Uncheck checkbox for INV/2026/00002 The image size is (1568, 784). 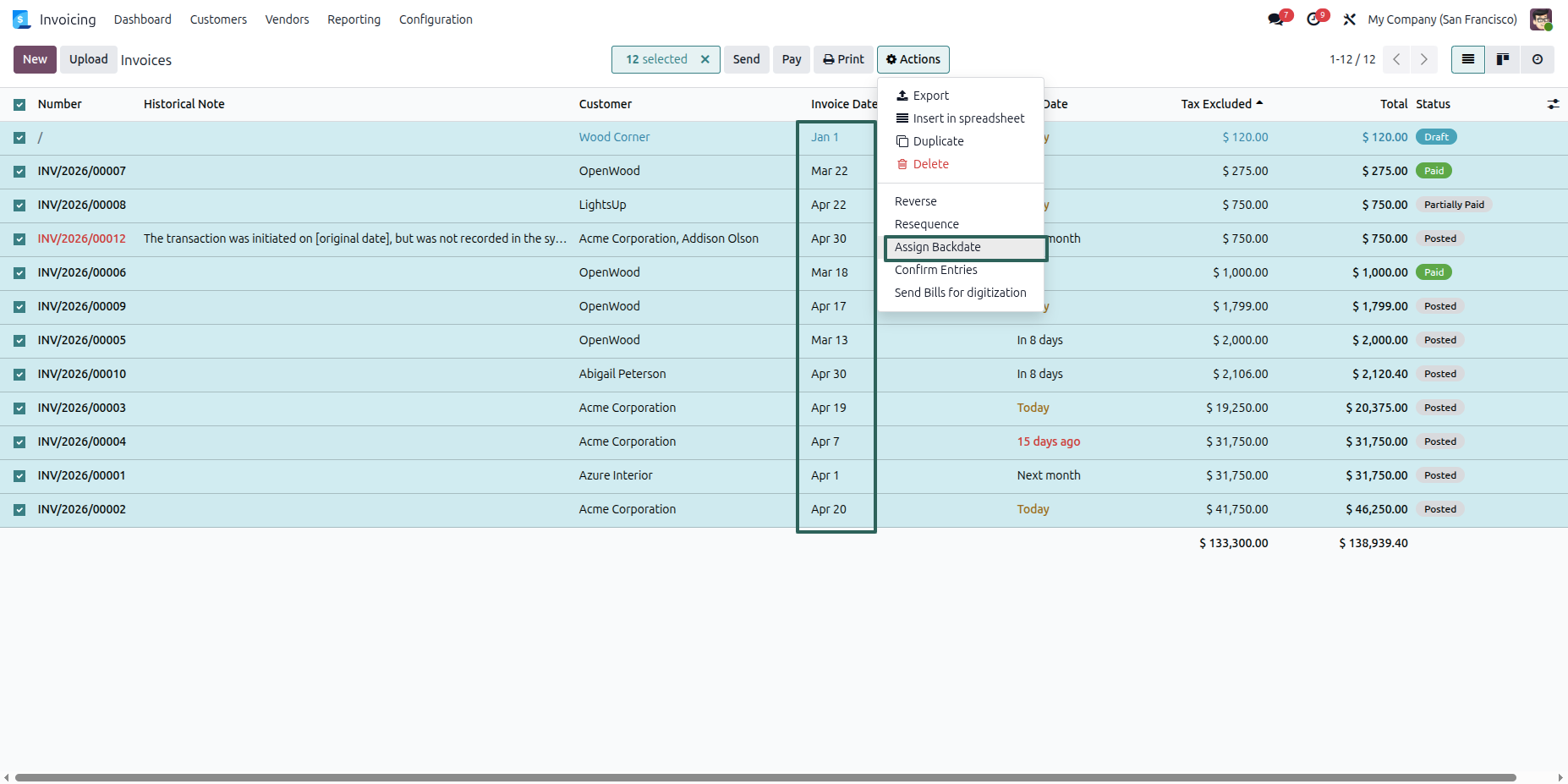(19, 510)
